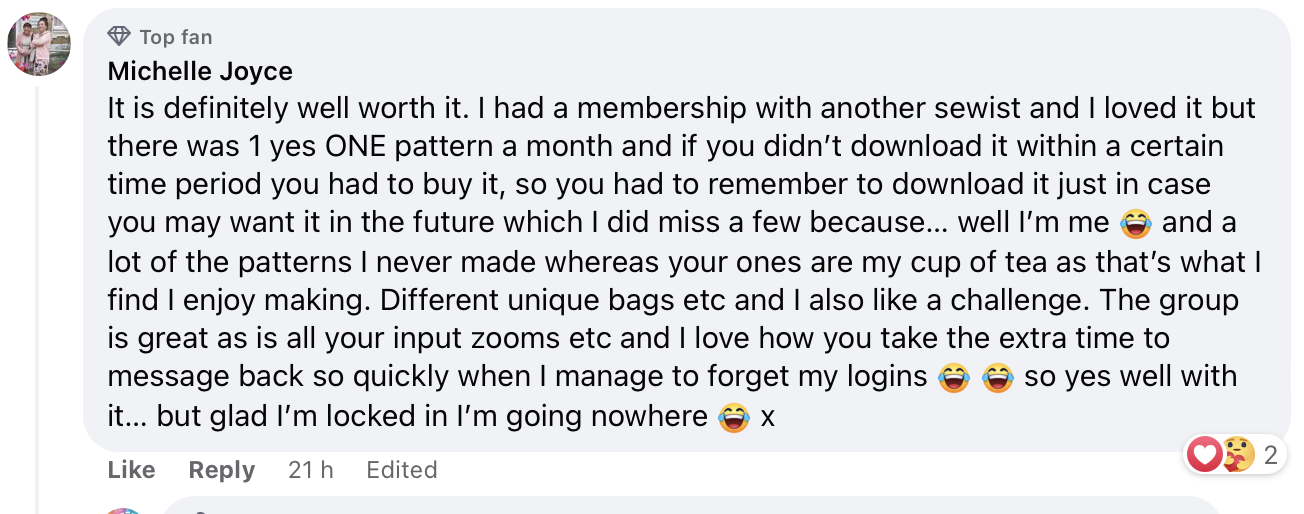Click the laughing emoji after "well I'm me"

1135,224
